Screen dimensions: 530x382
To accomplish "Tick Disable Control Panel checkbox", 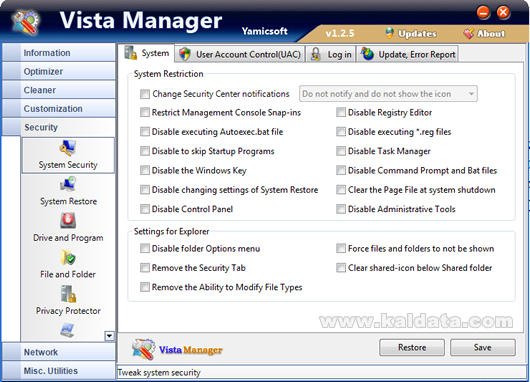I will [x=145, y=209].
